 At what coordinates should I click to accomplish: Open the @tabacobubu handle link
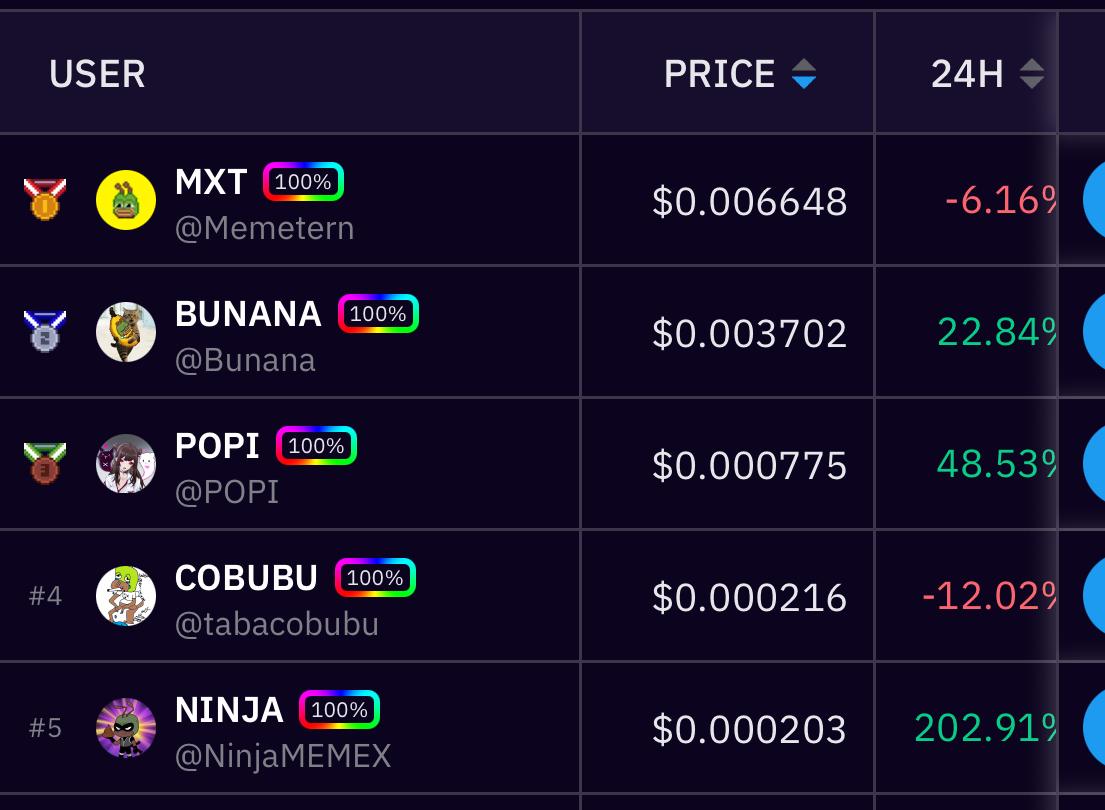(x=277, y=624)
